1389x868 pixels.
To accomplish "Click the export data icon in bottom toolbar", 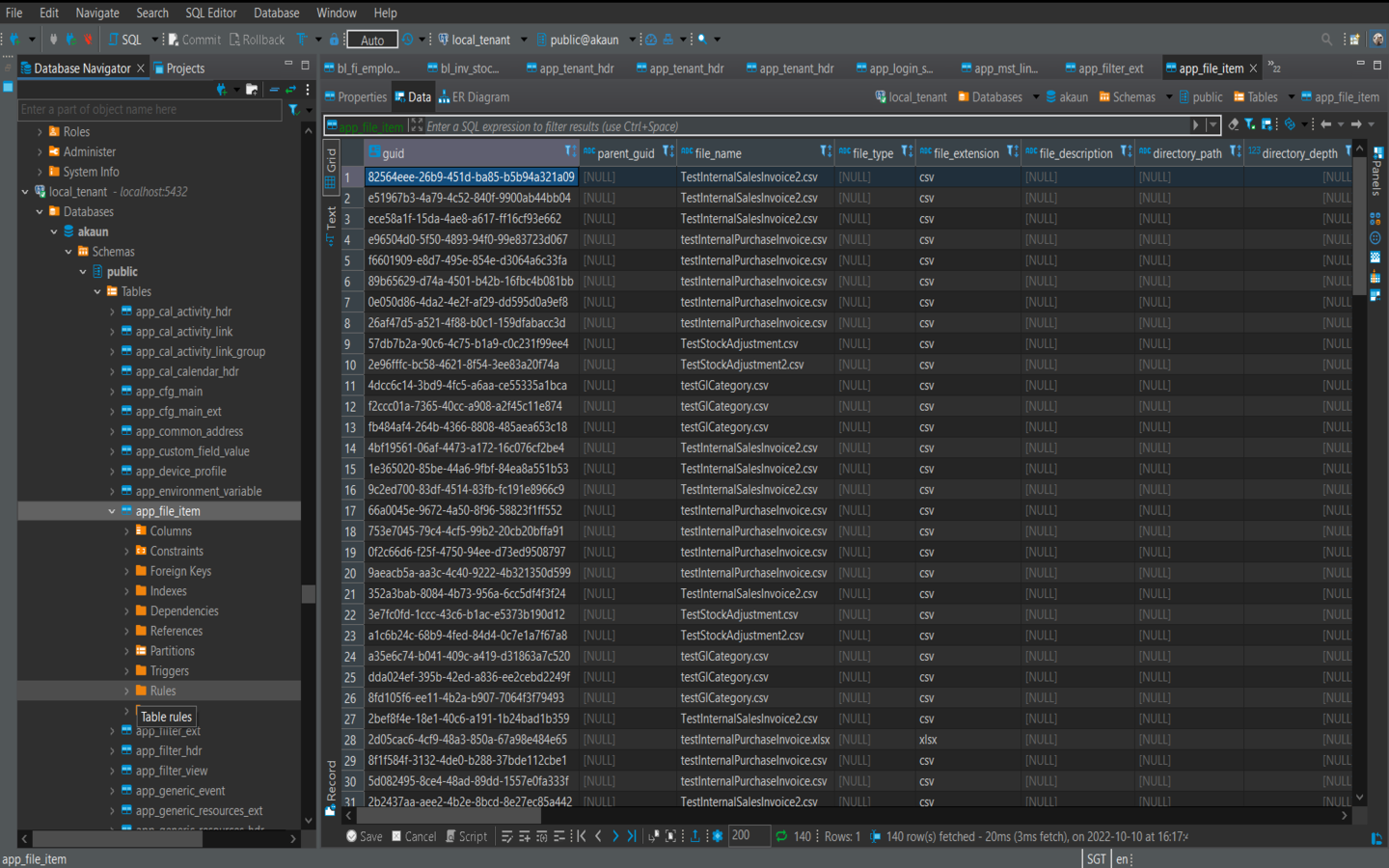I will (x=694, y=836).
